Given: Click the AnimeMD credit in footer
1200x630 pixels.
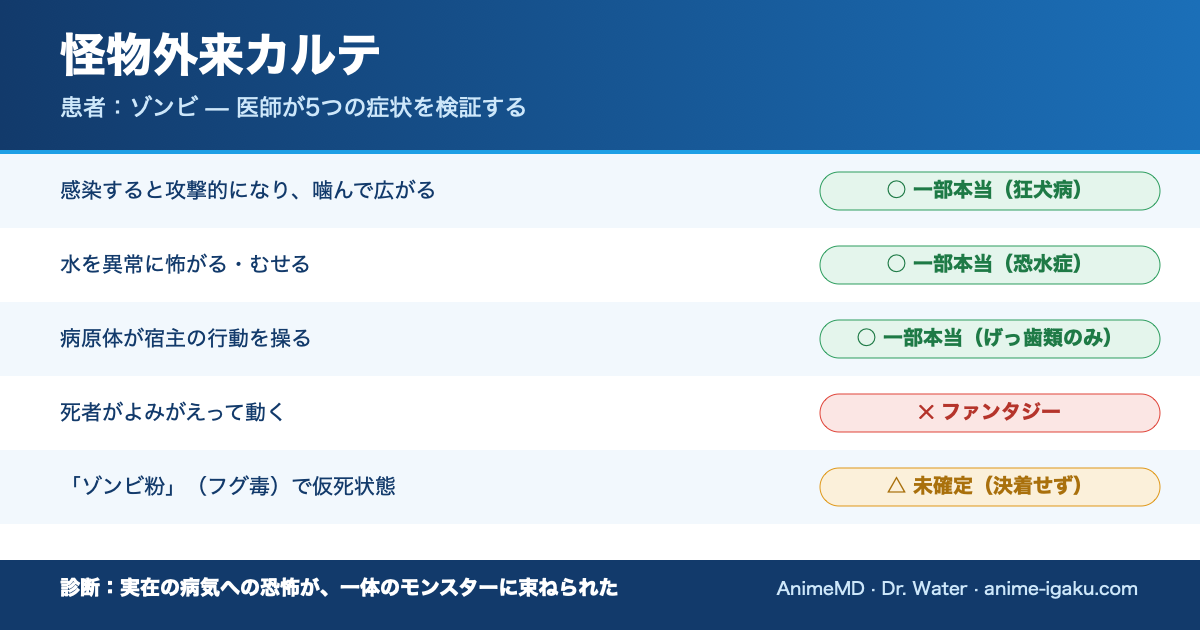Looking at the screenshot, I should pos(820,589).
